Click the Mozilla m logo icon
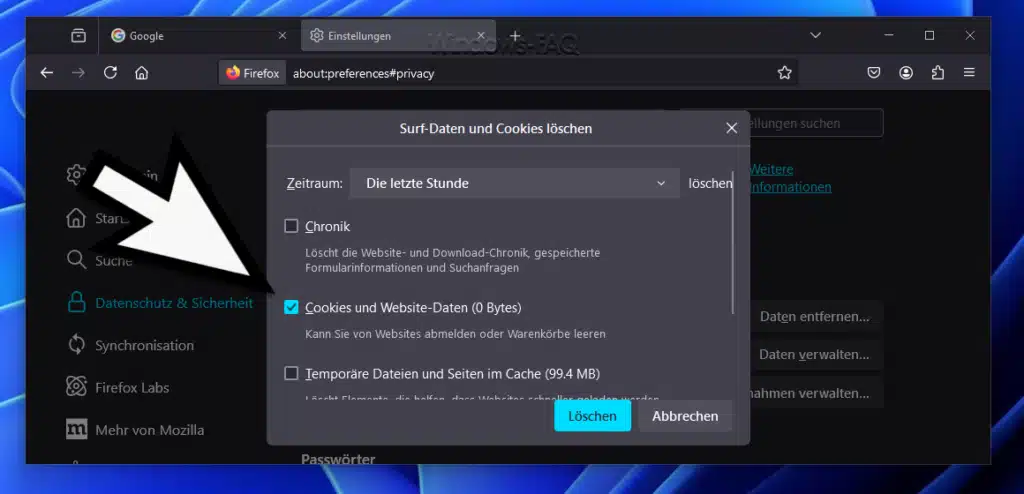 tap(76, 430)
